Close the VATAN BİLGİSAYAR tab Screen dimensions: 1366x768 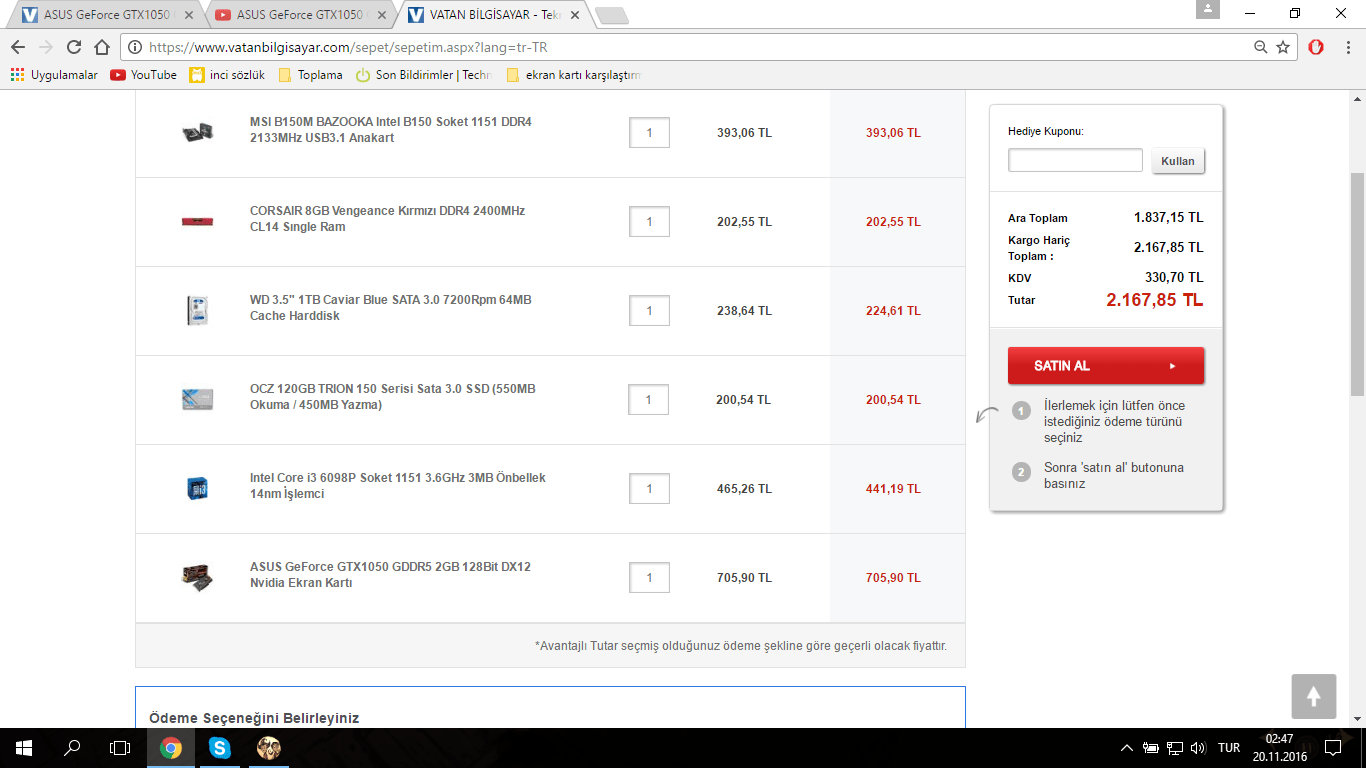[574, 15]
